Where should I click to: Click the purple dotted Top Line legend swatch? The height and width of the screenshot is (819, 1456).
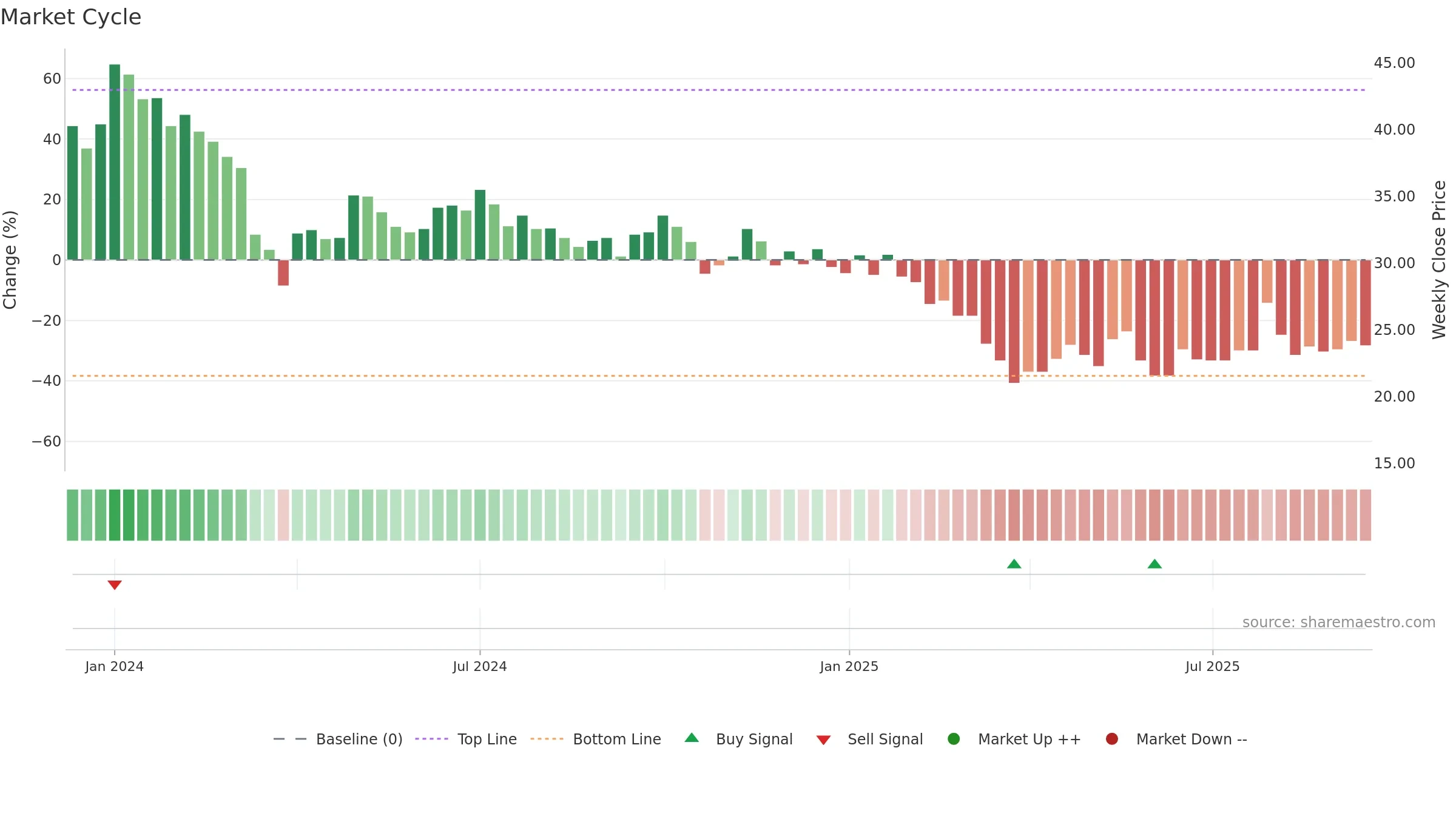[x=431, y=739]
